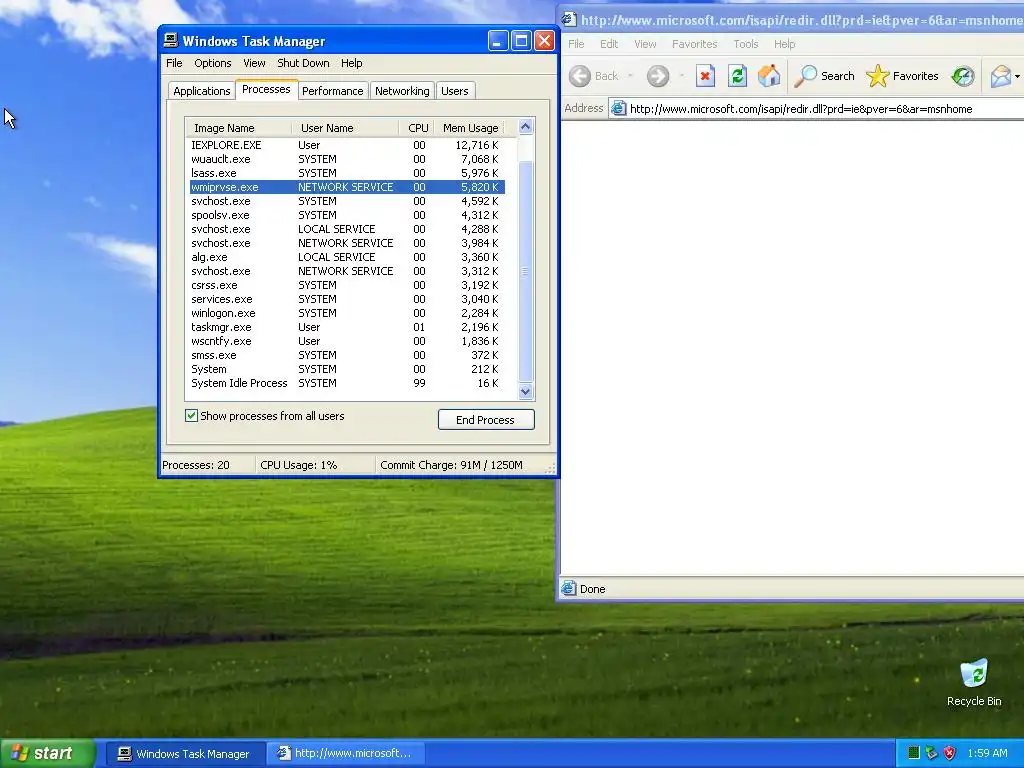Click the process list scrollbar up arrow

526,127
